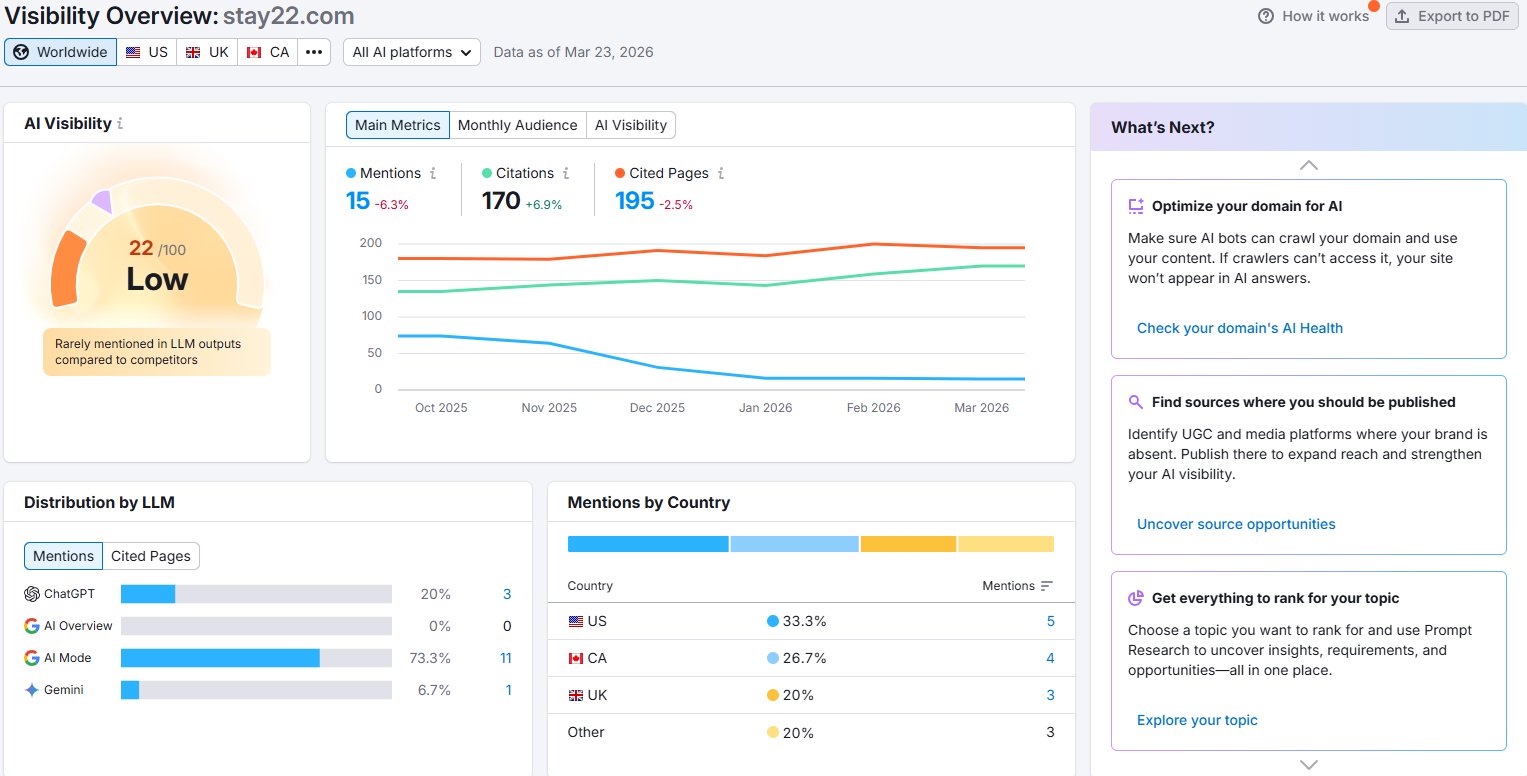Click the Worldwide globe icon

click(x=21, y=52)
